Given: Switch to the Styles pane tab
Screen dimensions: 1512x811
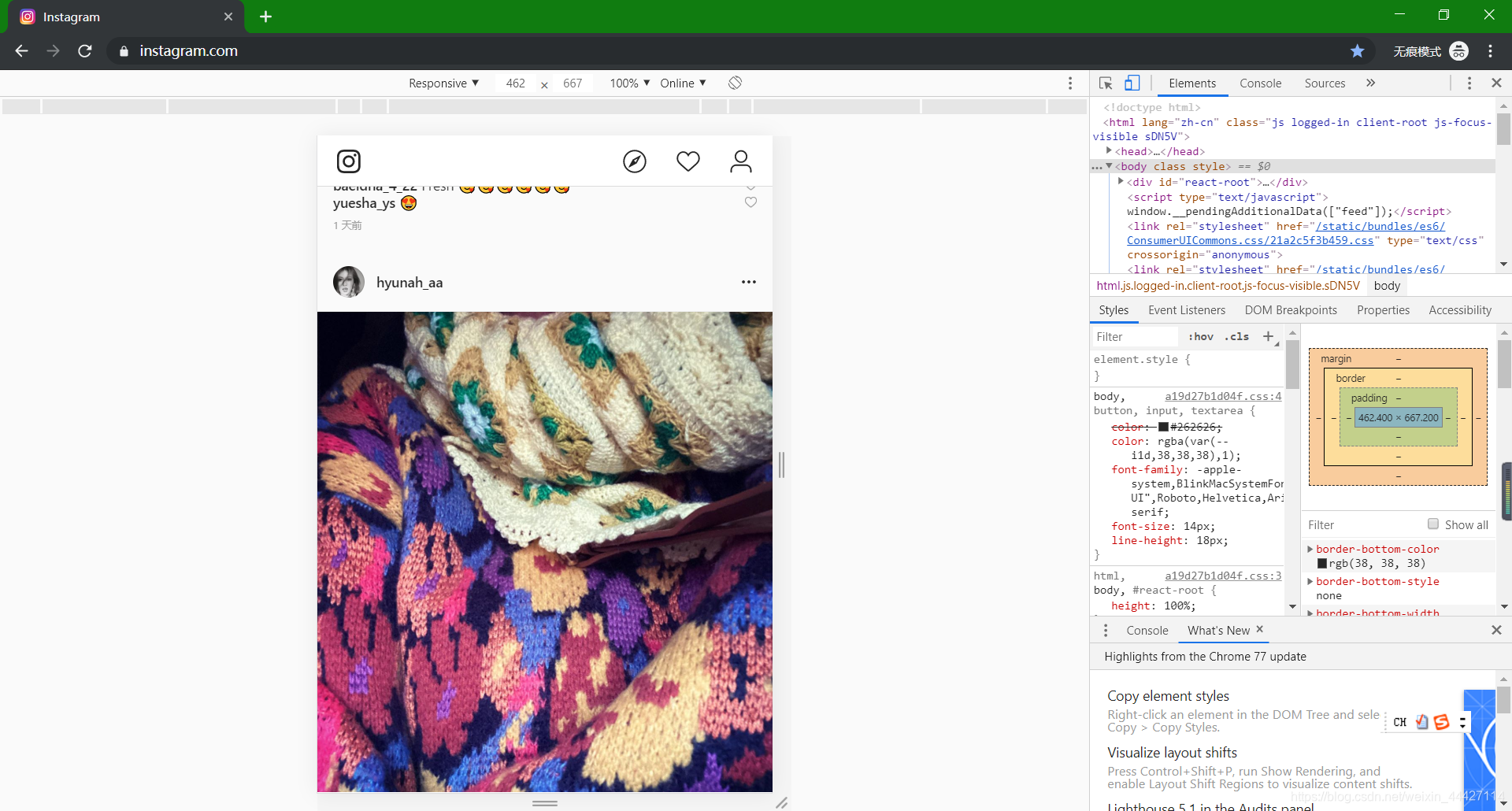Looking at the screenshot, I should 1114,310.
